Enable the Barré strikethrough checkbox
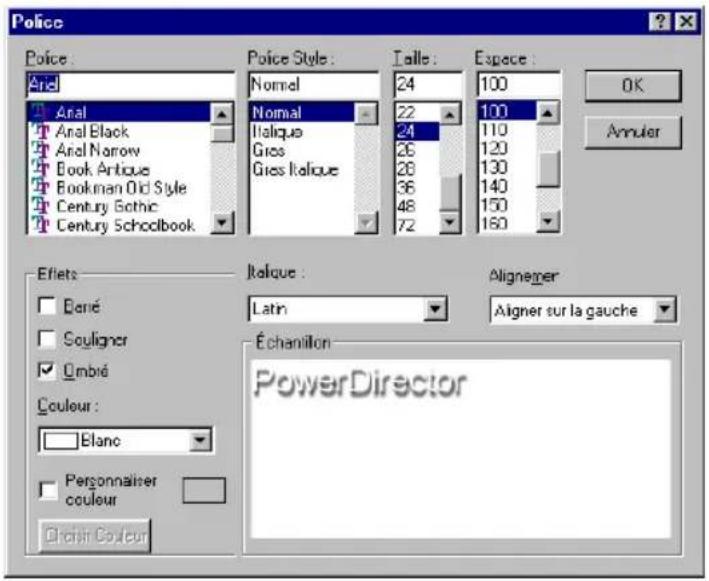The height and width of the screenshot is (581, 709). click(47, 306)
